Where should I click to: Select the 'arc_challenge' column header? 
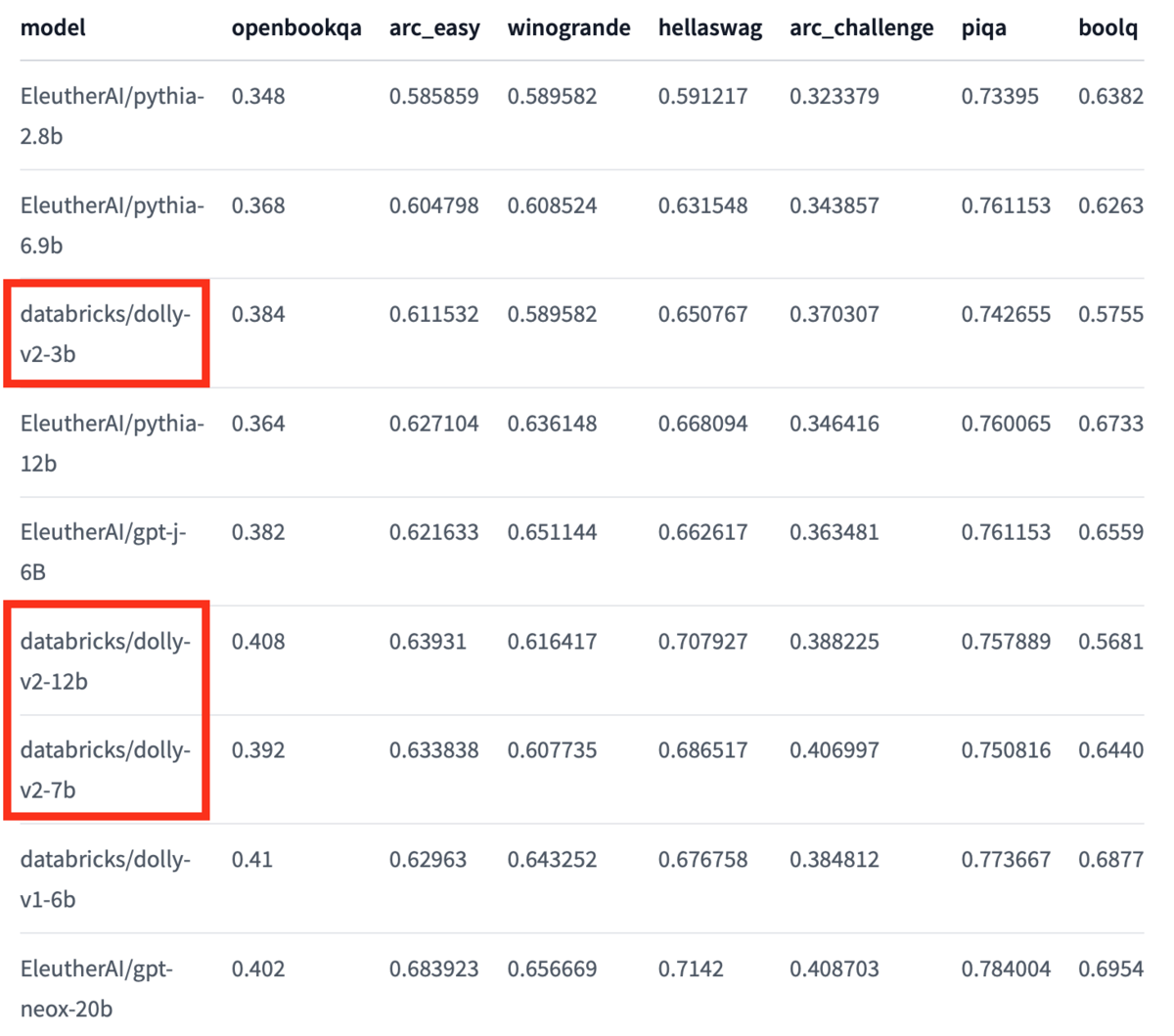coord(862,28)
